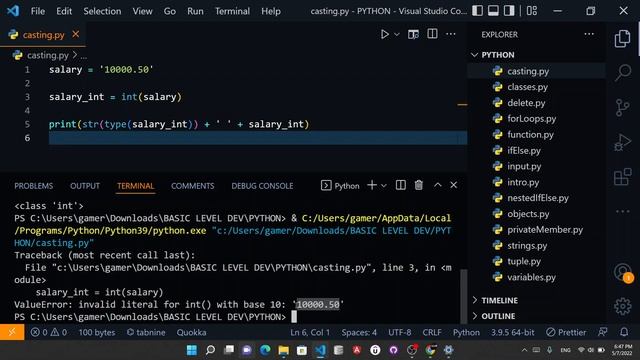Open Manage gear settings menu
The height and width of the screenshot is (360, 640).
pos(622,306)
